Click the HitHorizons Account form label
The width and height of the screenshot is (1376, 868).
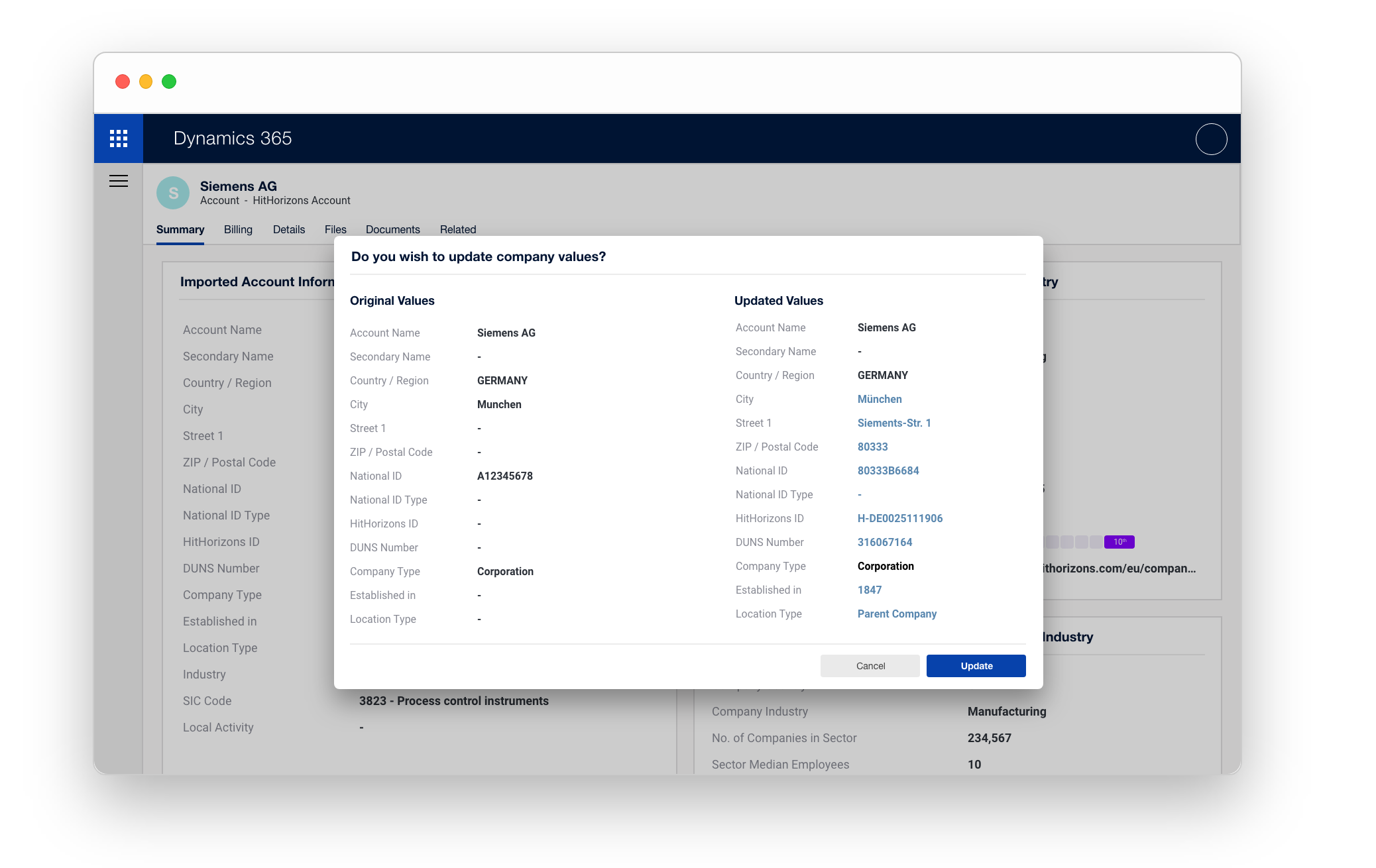point(302,200)
